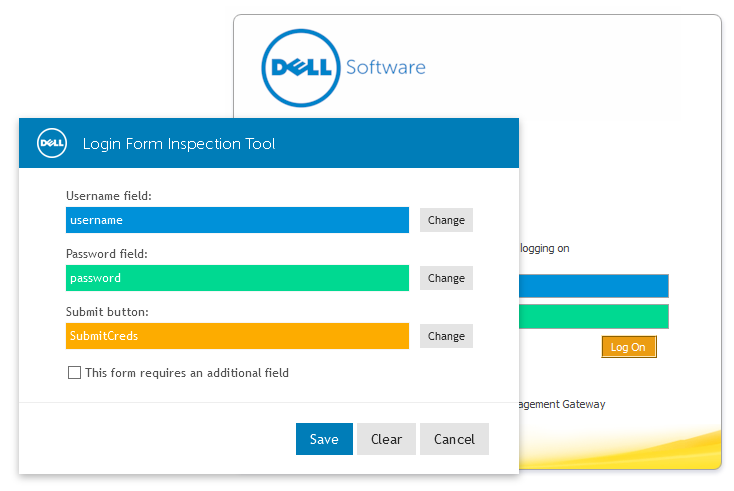Click the 'Username field:' label

109,196
